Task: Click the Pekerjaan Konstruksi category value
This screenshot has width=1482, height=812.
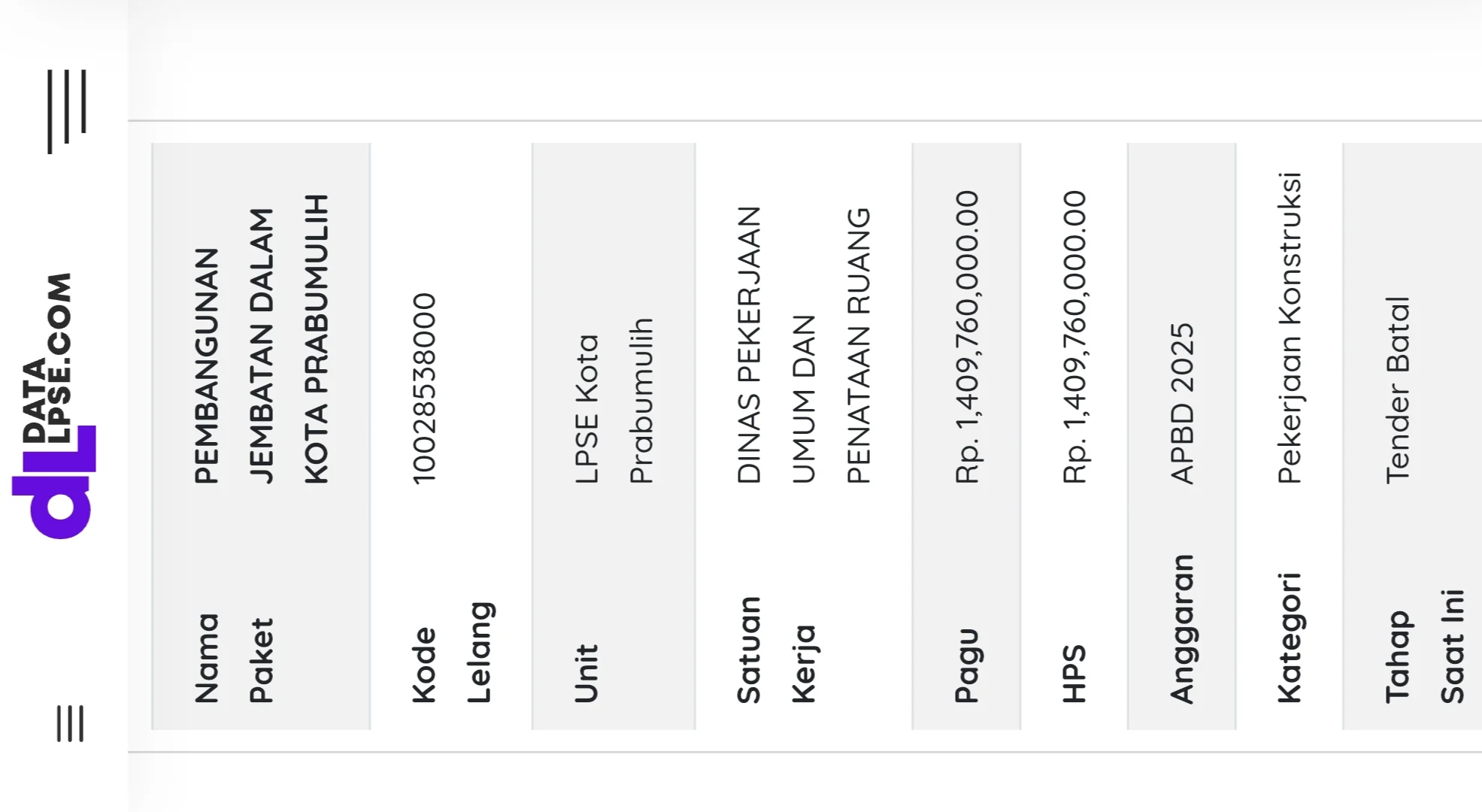Action: click(1290, 328)
